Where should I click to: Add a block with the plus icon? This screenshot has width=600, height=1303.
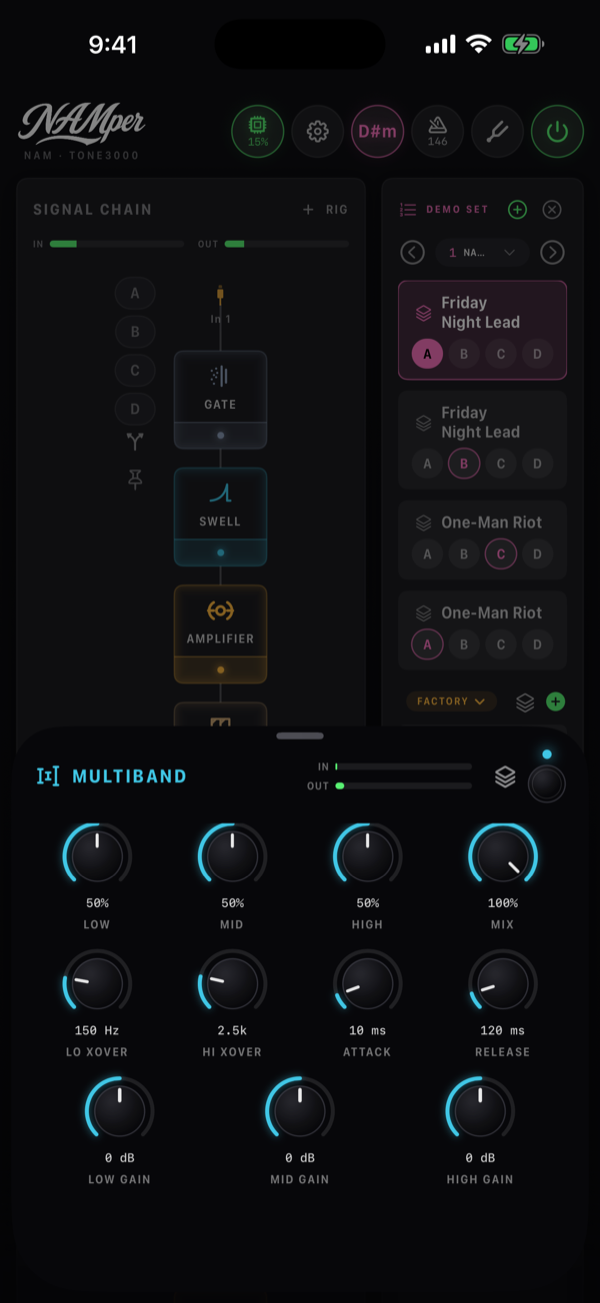point(308,209)
